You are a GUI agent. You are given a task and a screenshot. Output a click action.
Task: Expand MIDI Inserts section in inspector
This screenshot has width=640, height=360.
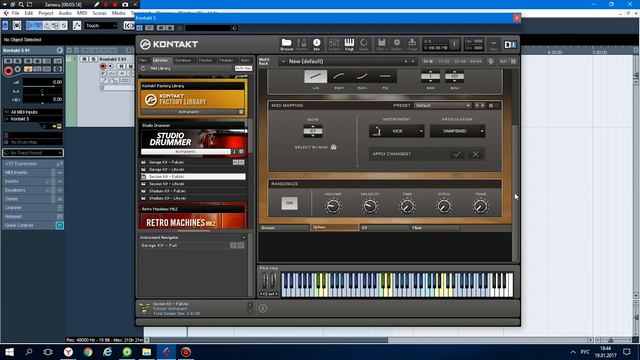click(x=33, y=173)
